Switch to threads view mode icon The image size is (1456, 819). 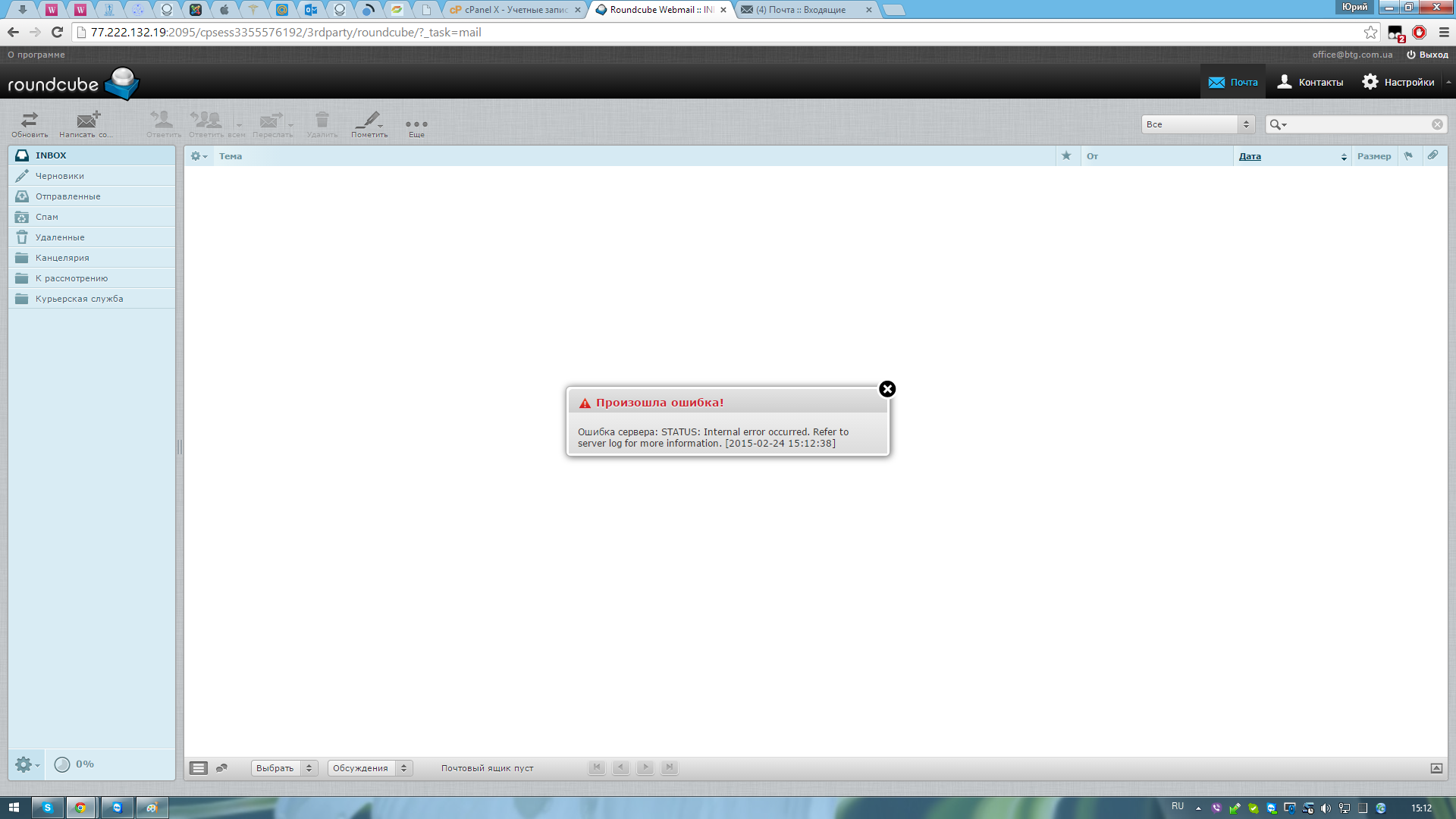coord(221,768)
